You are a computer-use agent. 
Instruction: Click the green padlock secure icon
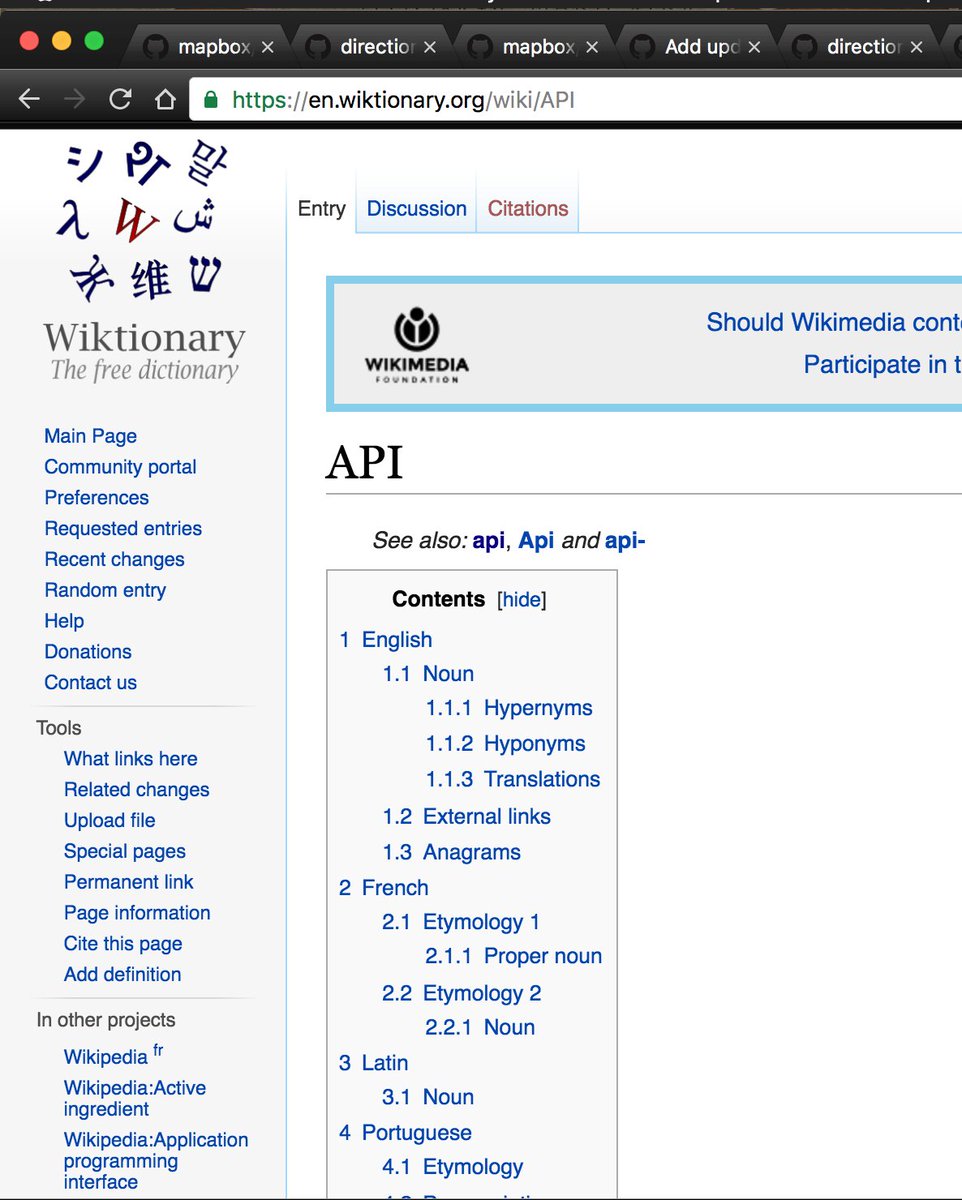pos(210,100)
